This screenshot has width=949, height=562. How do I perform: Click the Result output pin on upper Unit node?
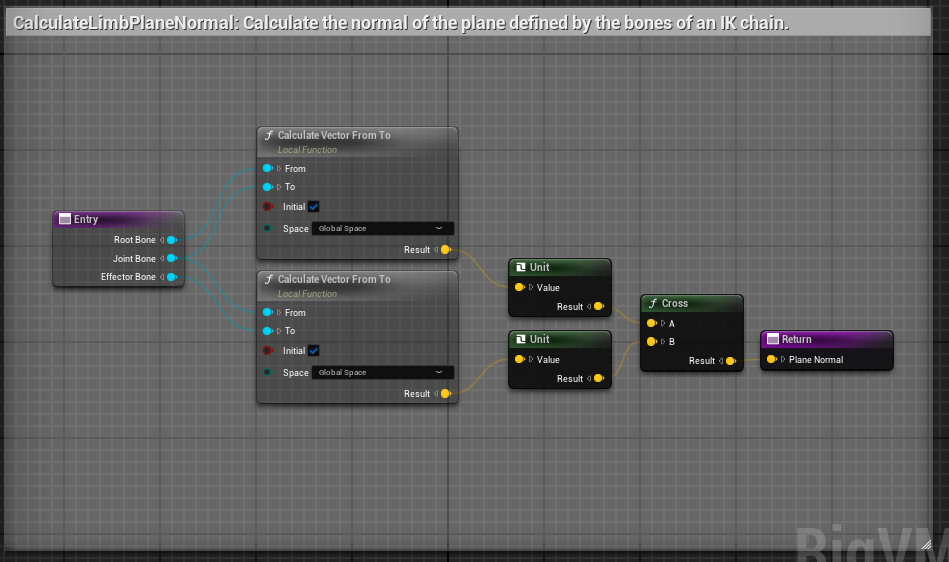pos(599,306)
